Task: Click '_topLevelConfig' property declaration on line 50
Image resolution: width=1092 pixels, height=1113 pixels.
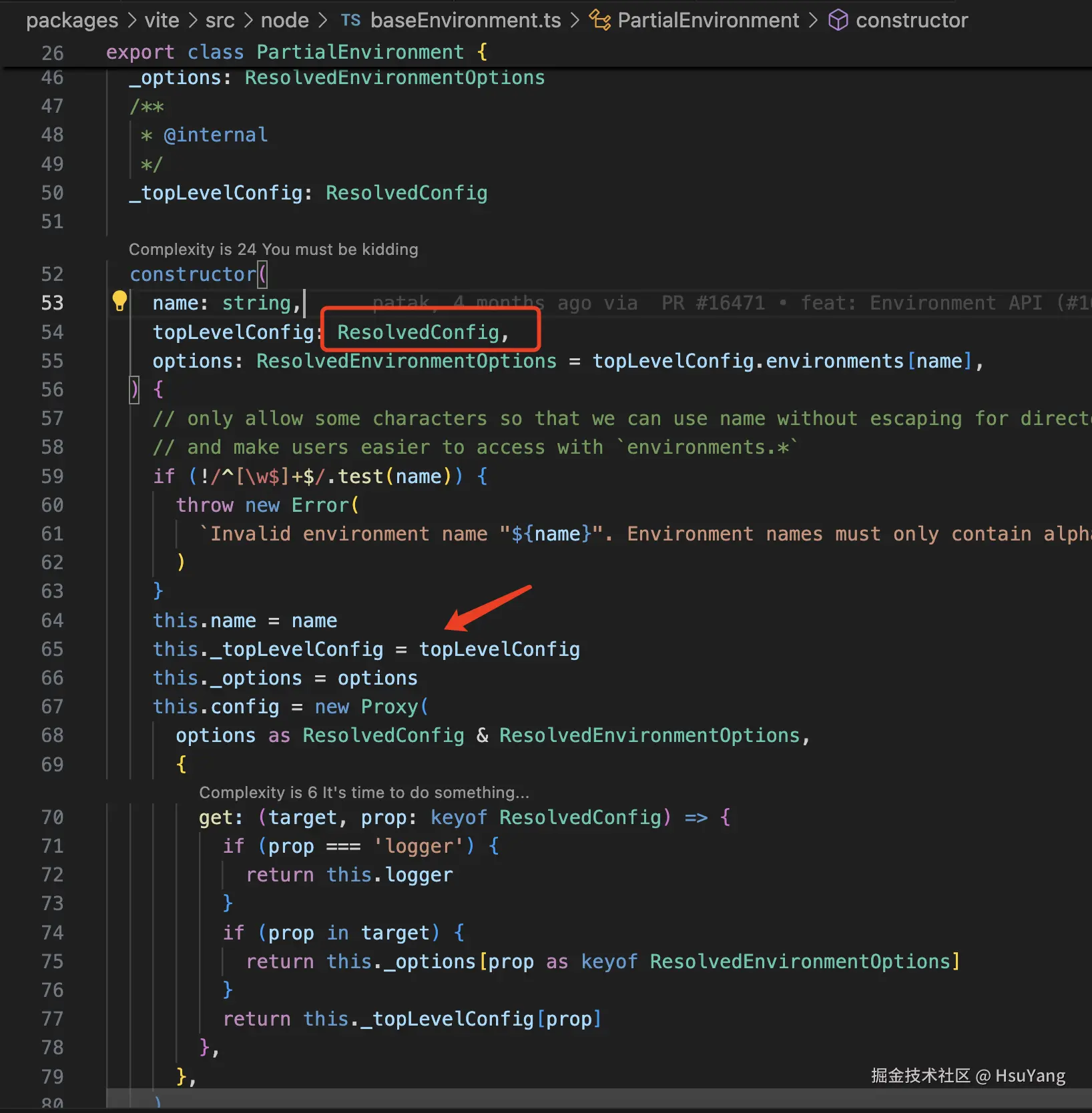Action: click(216, 194)
